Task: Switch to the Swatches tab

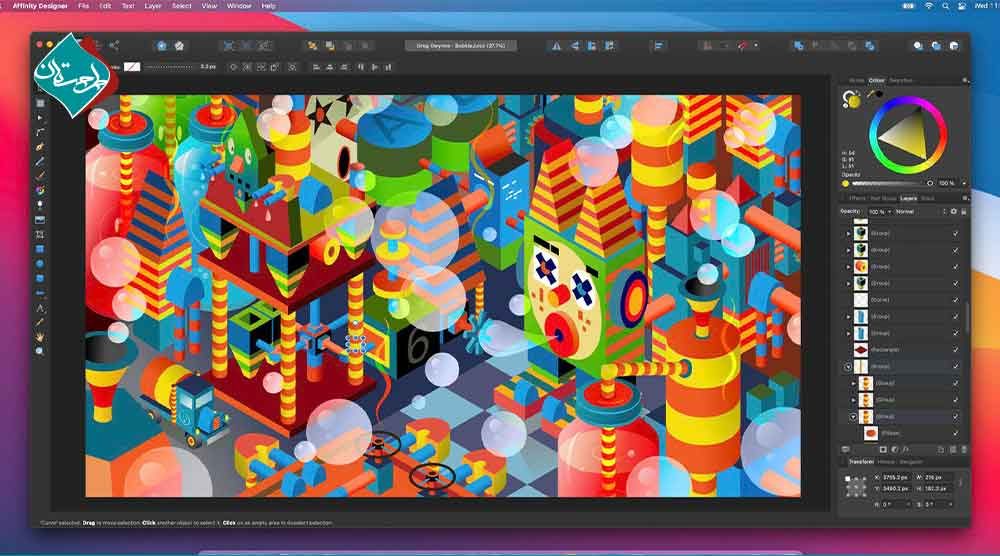Action: [901, 80]
